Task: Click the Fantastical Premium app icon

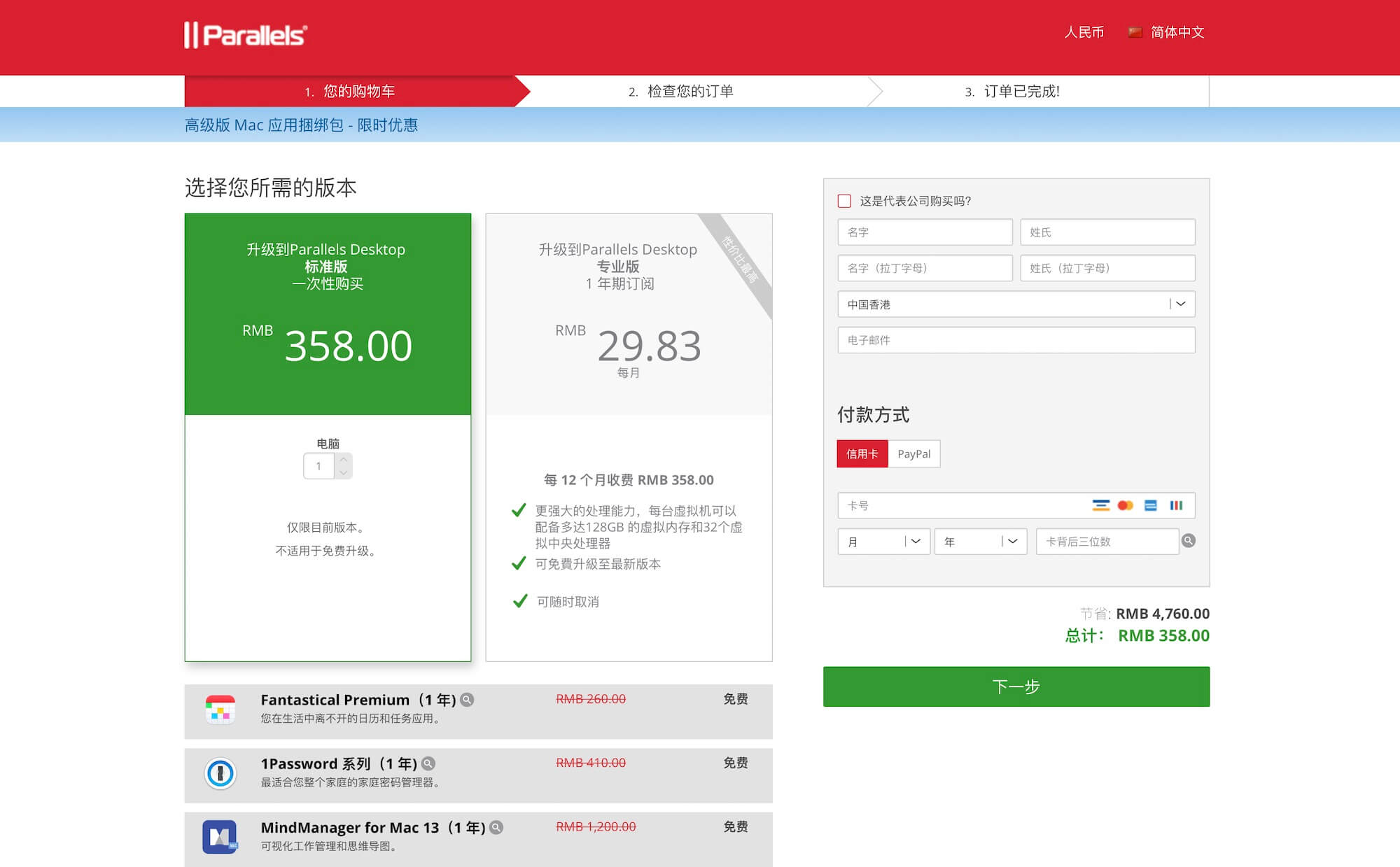Action: [x=220, y=710]
